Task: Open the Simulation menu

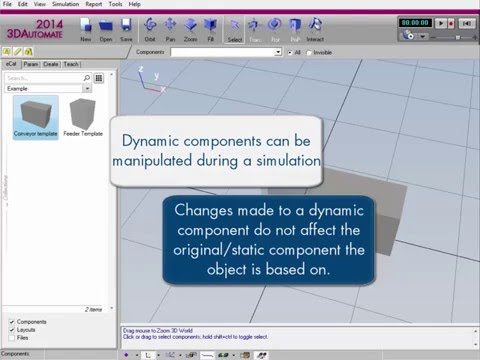Action: 66,4
